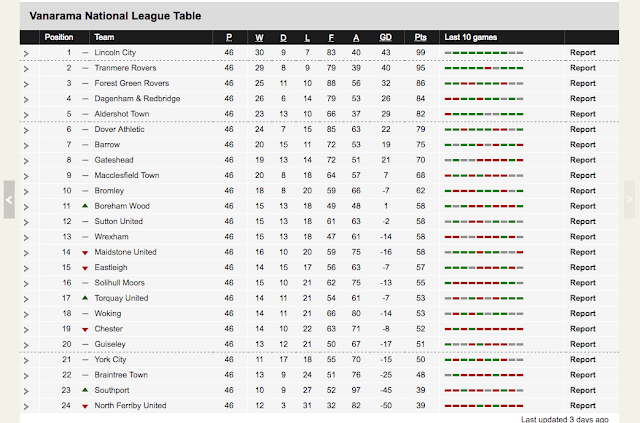Open Report link for Lincoln City
Viewport: 640px width, 423px height.
pos(582,52)
